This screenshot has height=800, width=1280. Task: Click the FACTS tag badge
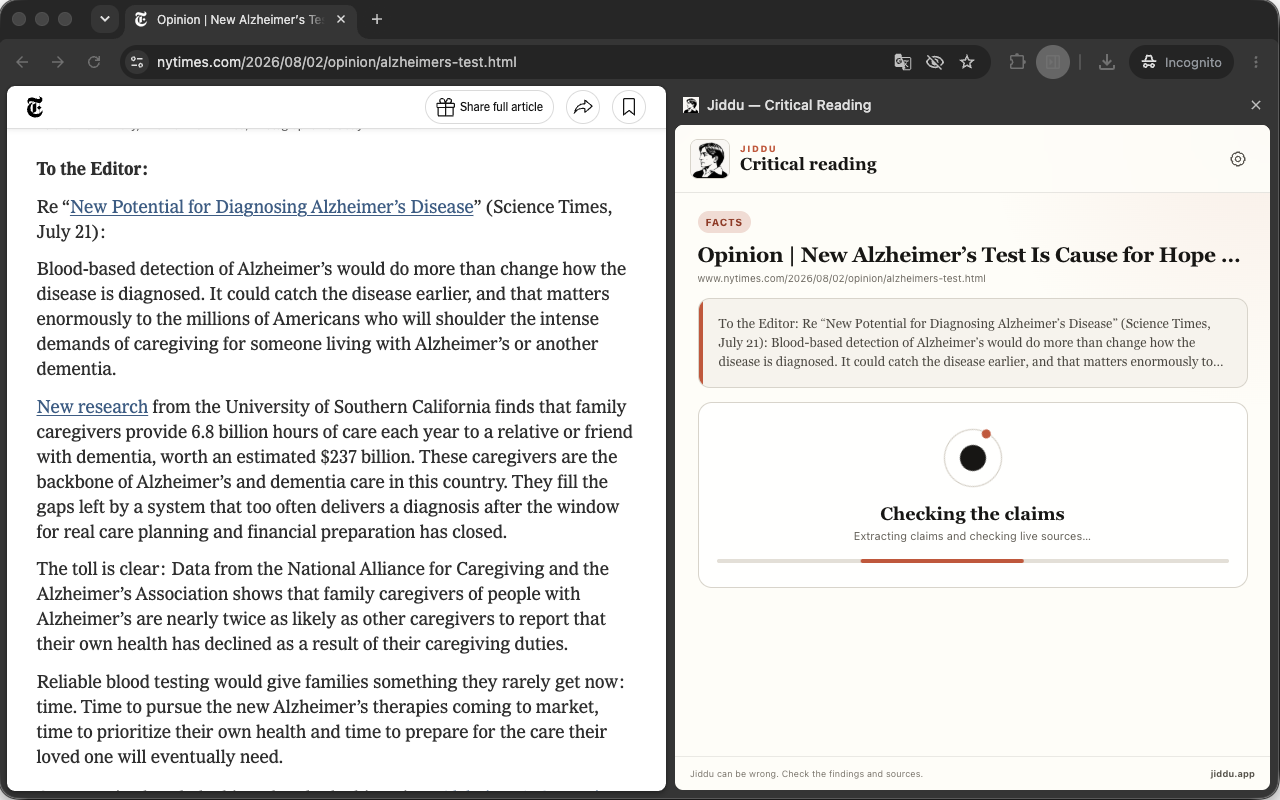pos(724,223)
